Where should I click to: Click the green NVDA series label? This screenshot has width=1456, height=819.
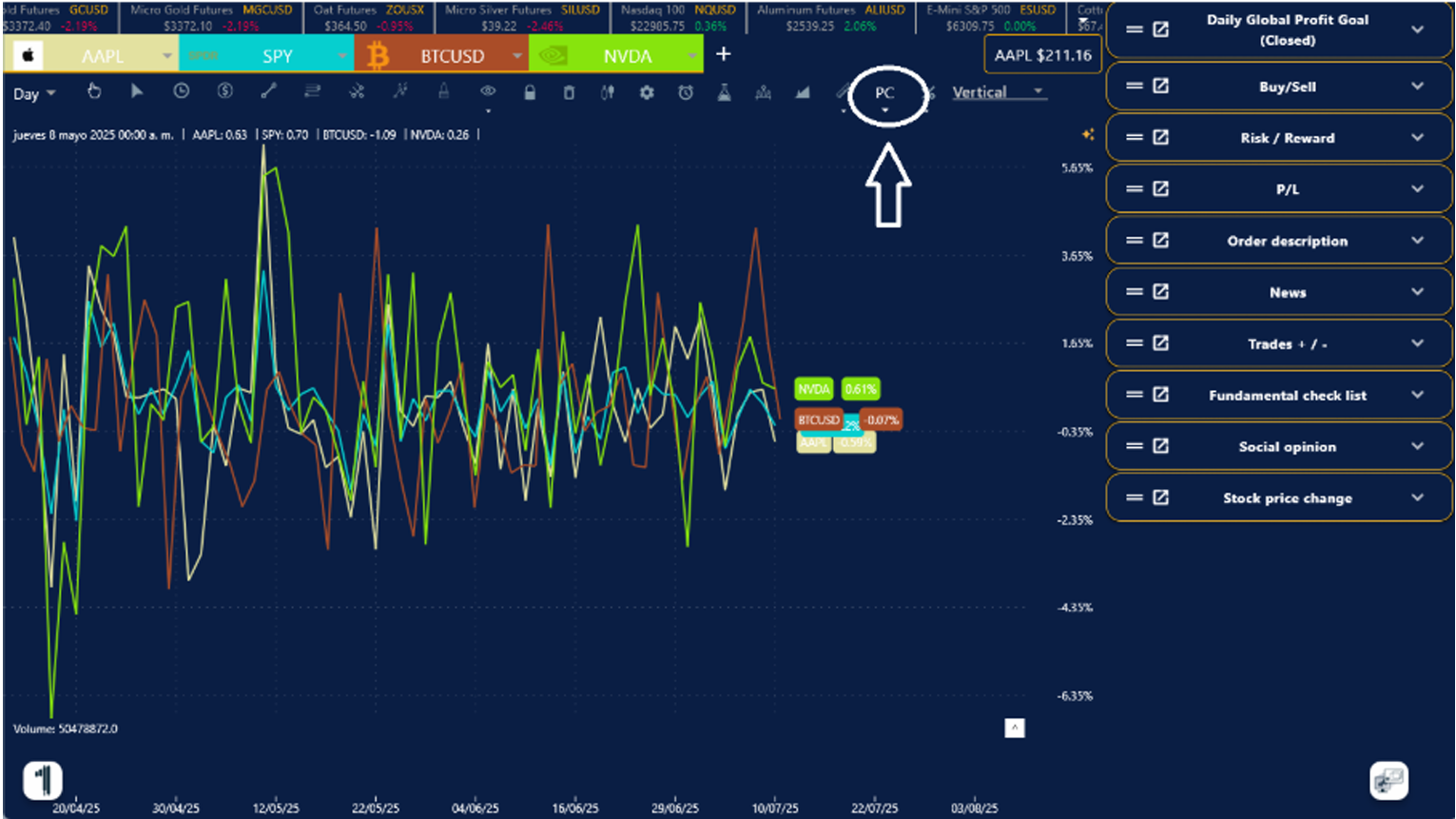(813, 389)
